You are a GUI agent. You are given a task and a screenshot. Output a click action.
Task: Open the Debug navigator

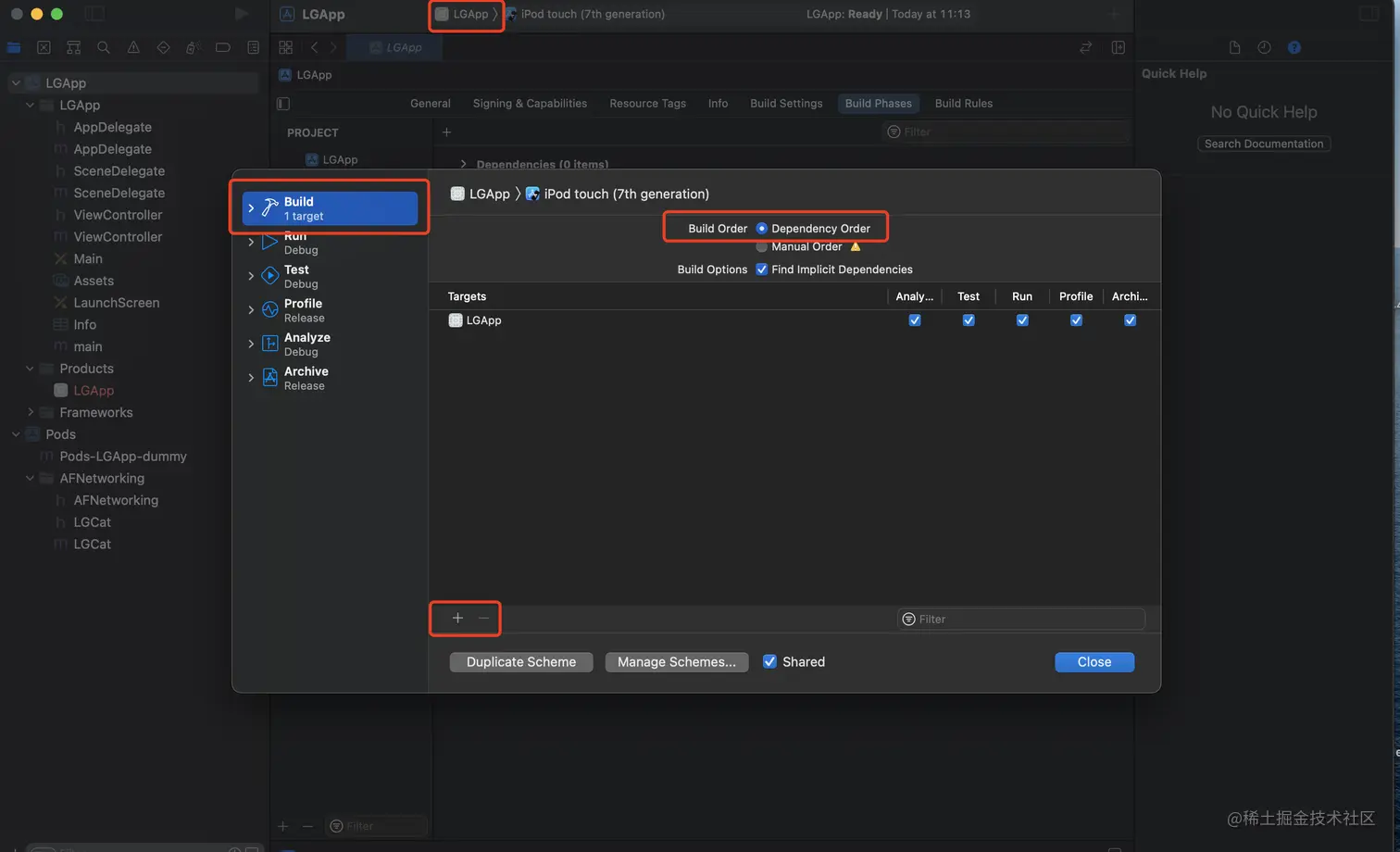[193, 47]
